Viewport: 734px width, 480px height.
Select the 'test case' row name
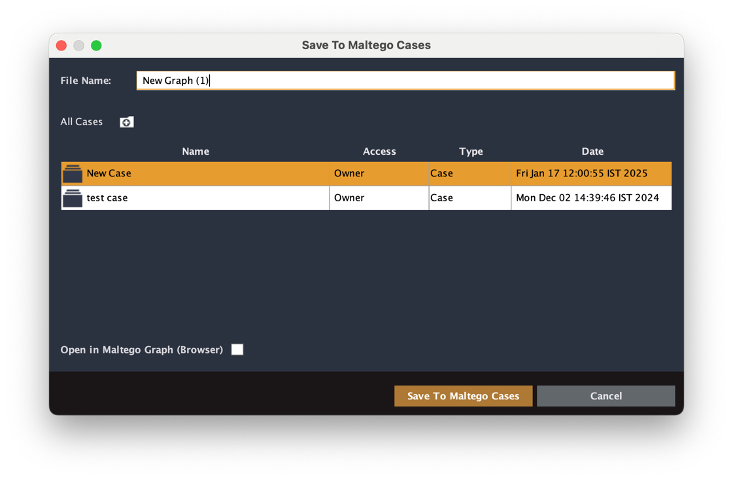tap(107, 198)
